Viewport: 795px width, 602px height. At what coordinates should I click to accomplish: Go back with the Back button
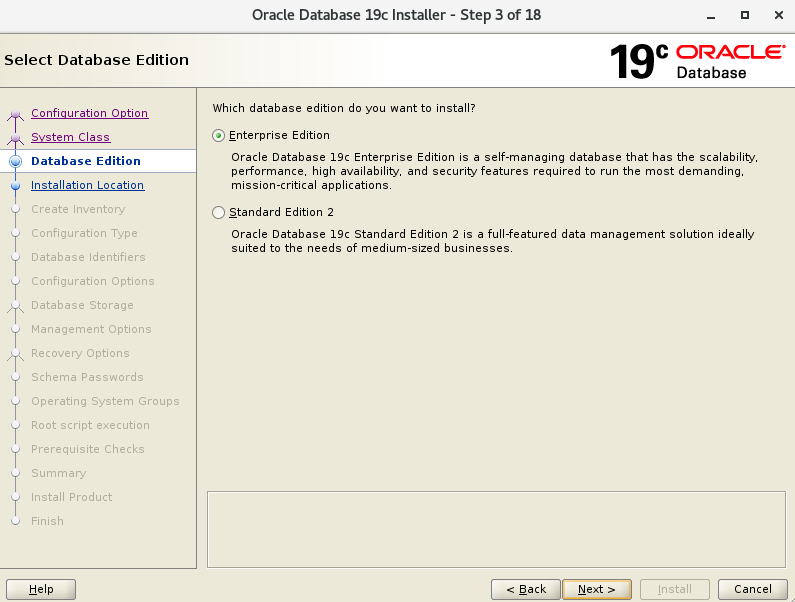click(x=526, y=589)
